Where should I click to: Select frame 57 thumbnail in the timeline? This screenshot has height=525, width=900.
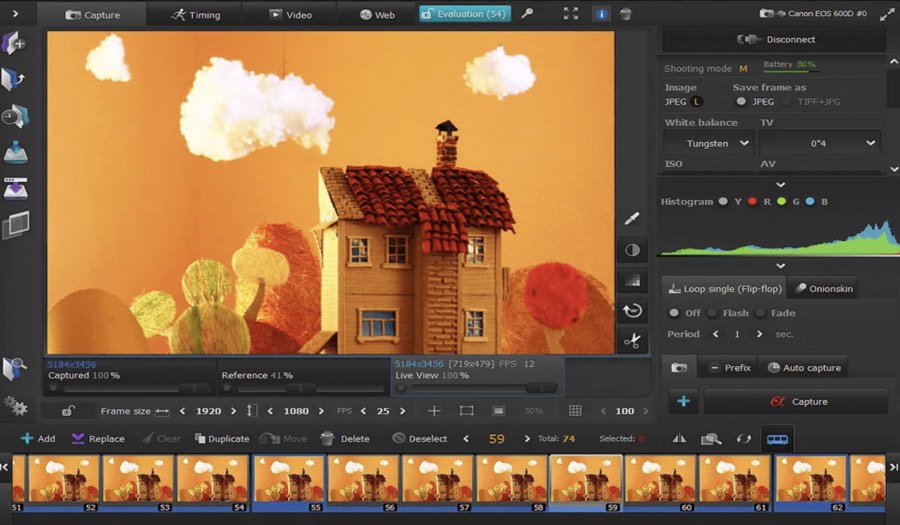coord(438,479)
